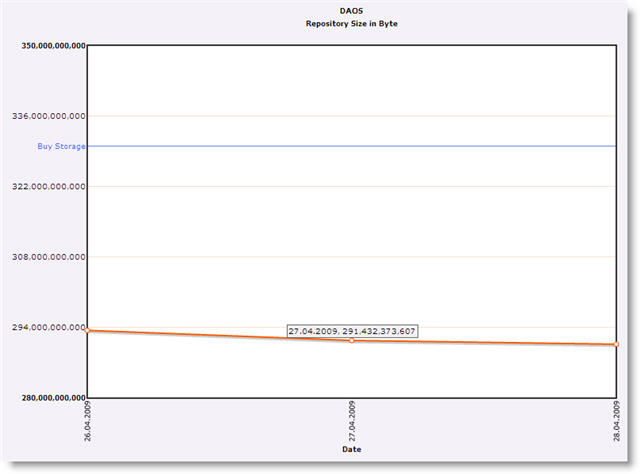640x474 pixels.
Task: Click the 336,000,000,000 y-axis label
Action: (46, 116)
